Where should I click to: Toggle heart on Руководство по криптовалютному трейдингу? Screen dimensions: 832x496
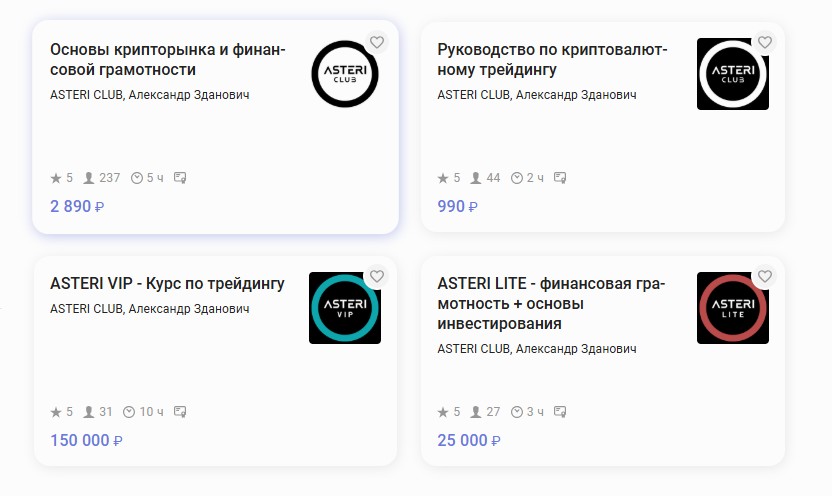point(765,42)
